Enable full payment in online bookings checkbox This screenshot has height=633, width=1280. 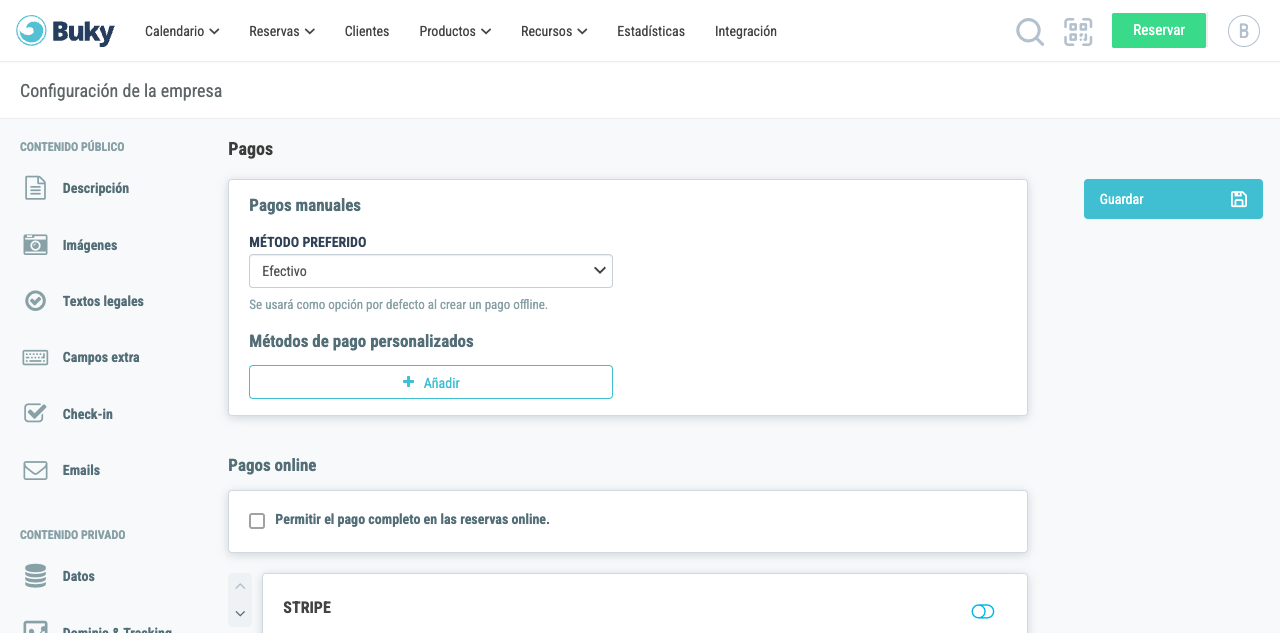(x=257, y=521)
